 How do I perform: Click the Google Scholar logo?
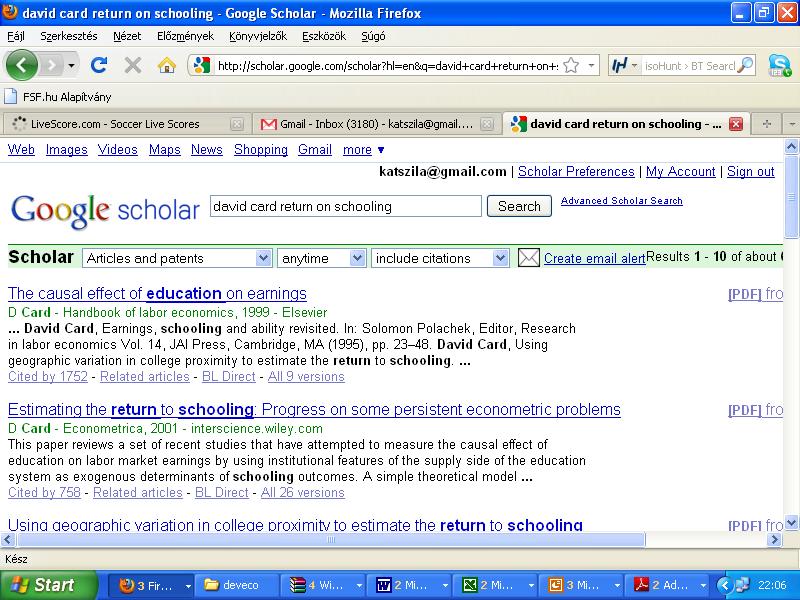pyautogui.click(x=106, y=211)
